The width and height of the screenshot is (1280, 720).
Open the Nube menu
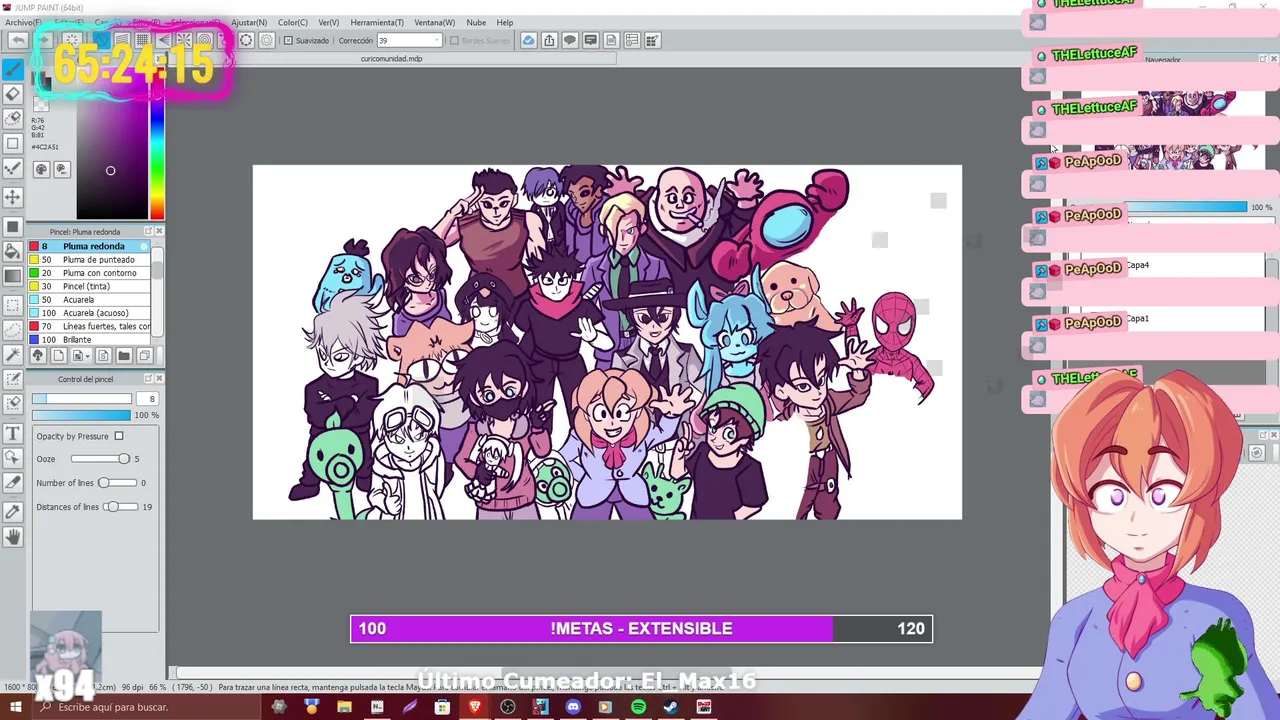(476, 22)
